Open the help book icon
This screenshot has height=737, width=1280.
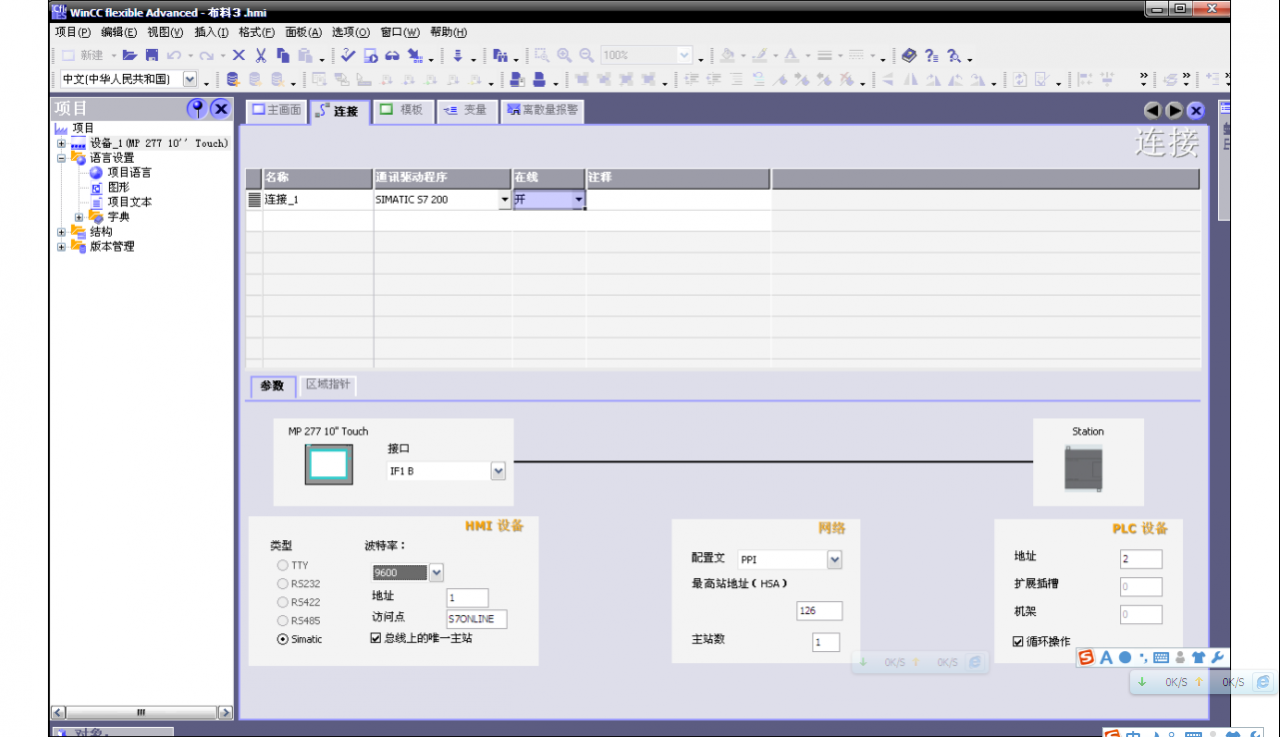[x=908, y=56]
